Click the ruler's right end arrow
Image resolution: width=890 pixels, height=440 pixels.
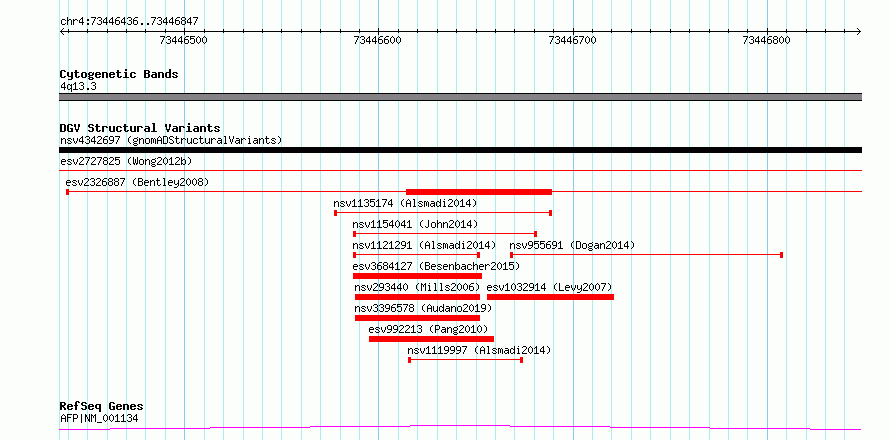pyautogui.click(x=859, y=31)
